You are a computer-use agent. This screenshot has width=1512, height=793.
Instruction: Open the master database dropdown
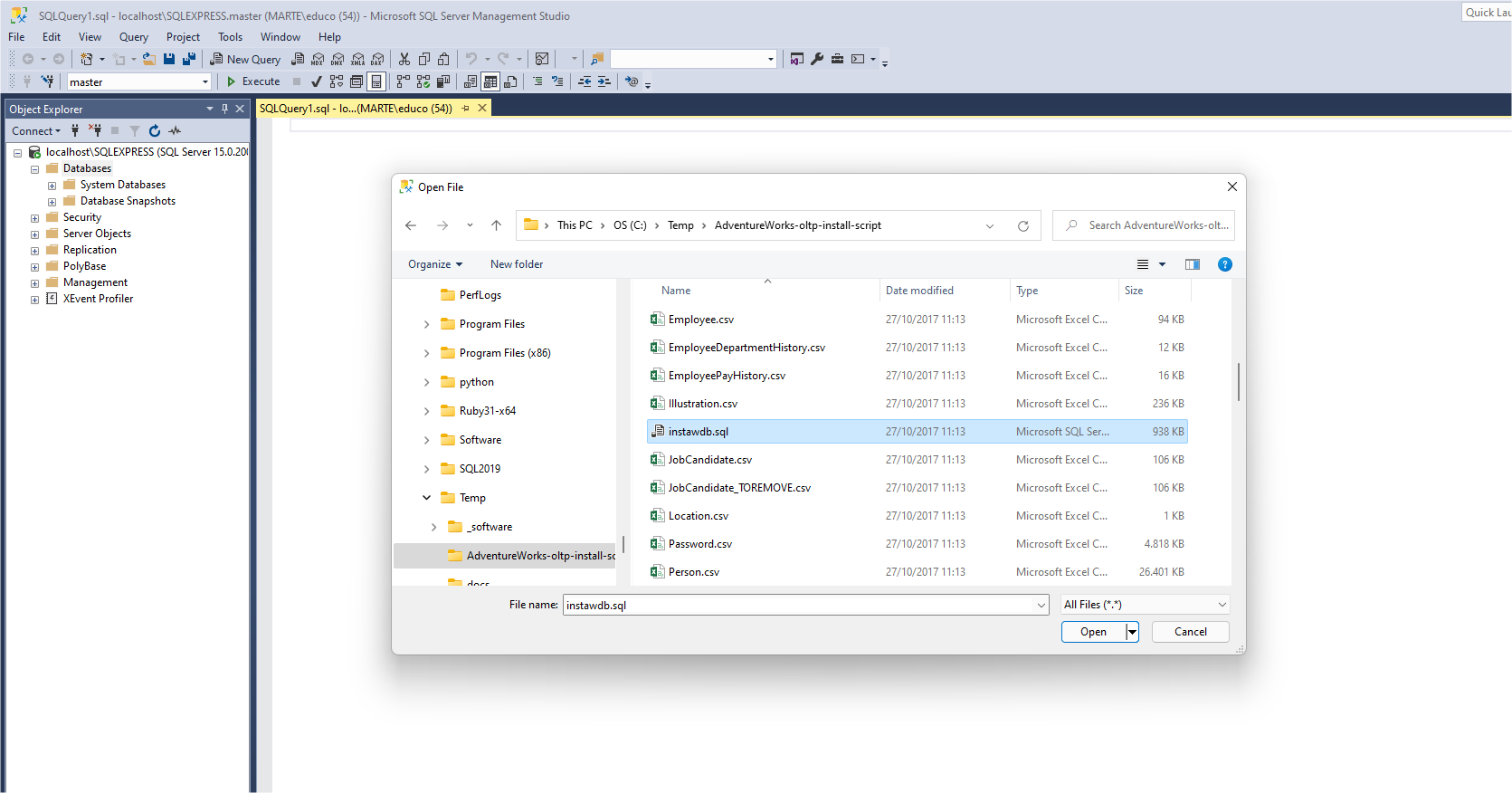tap(205, 82)
